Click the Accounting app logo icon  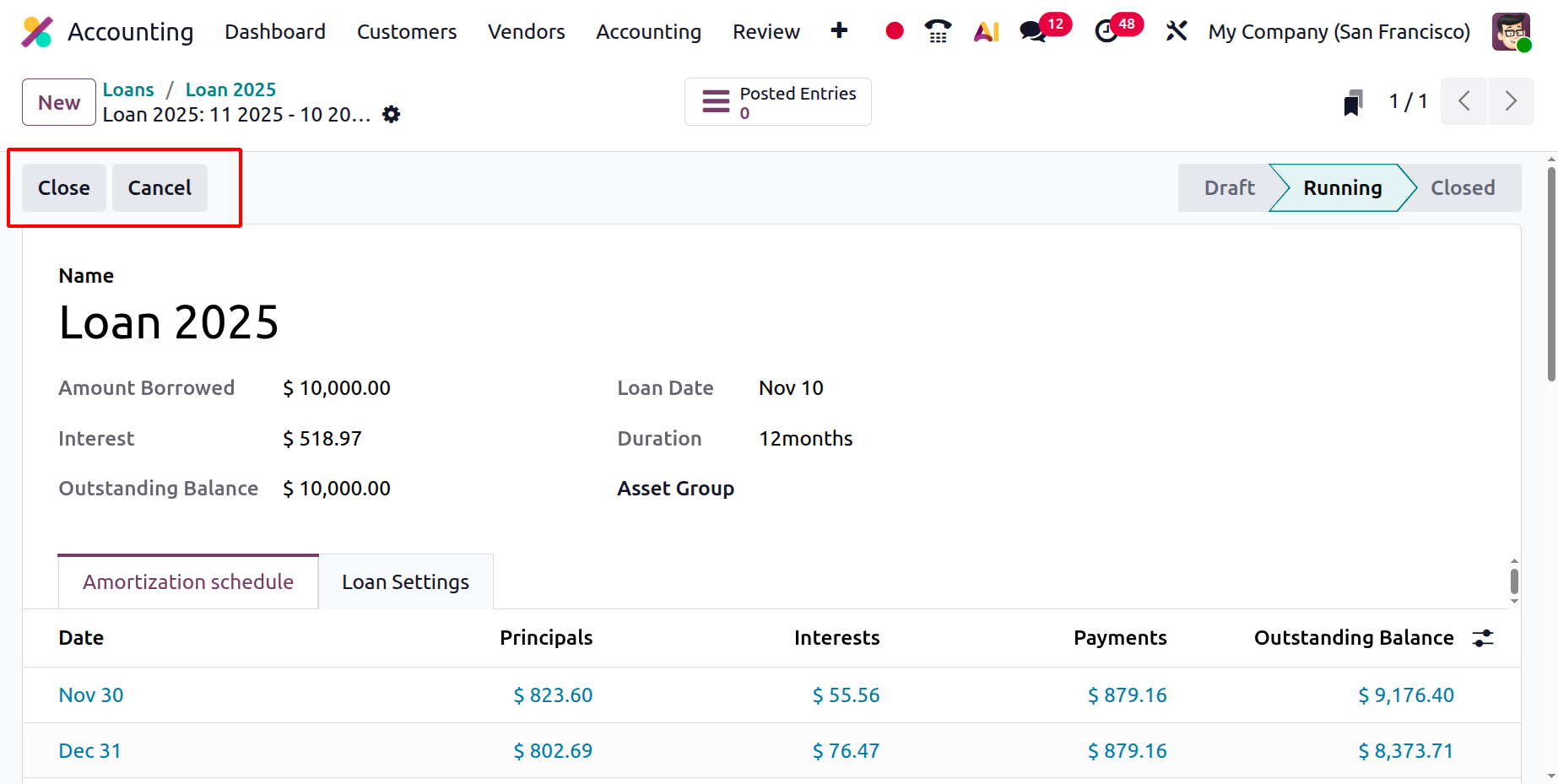point(37,32)
